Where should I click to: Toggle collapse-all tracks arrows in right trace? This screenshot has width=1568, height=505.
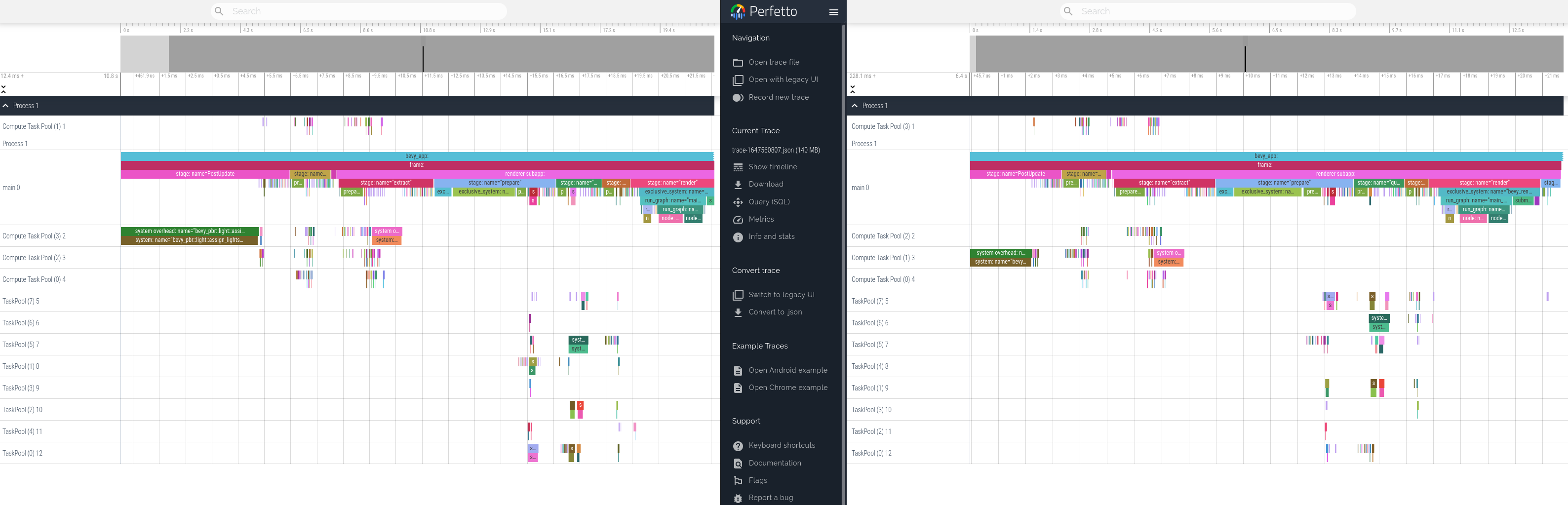coord(853,89)
